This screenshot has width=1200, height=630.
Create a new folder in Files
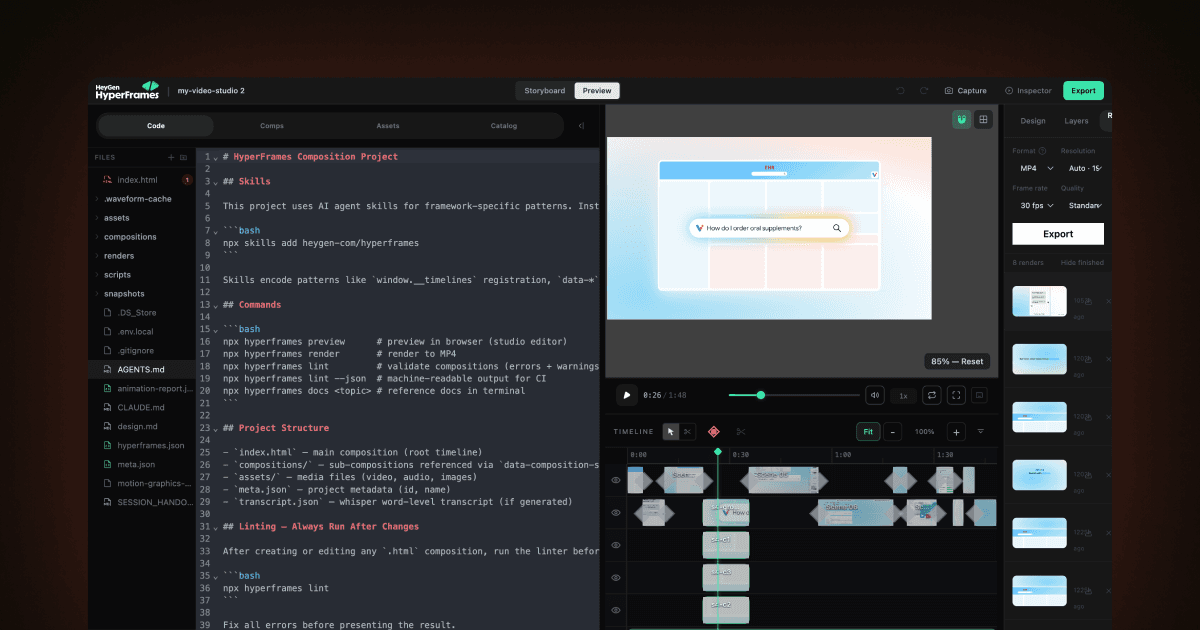click(184, 157)
